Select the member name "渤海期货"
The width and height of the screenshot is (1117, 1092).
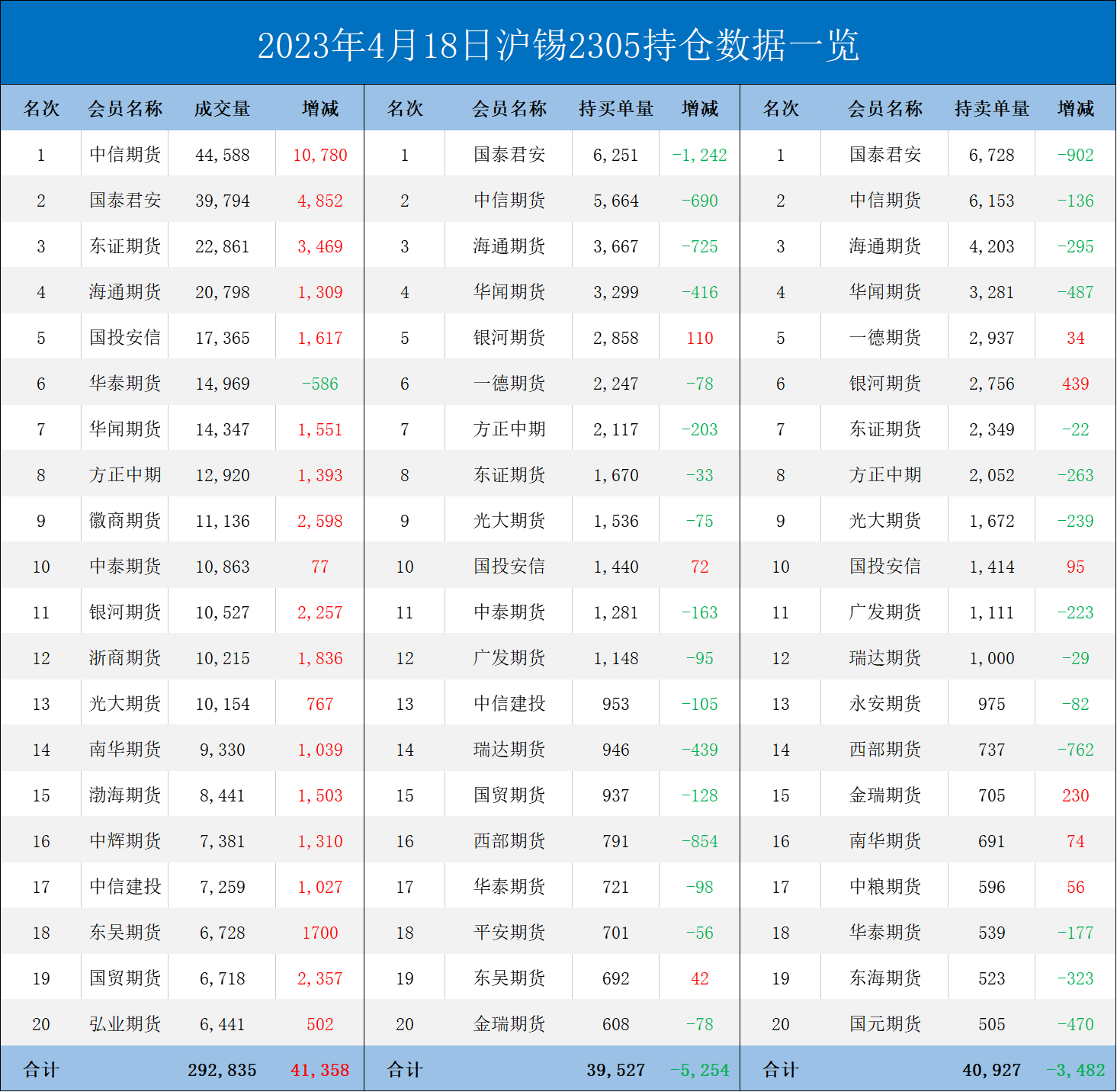125,795
